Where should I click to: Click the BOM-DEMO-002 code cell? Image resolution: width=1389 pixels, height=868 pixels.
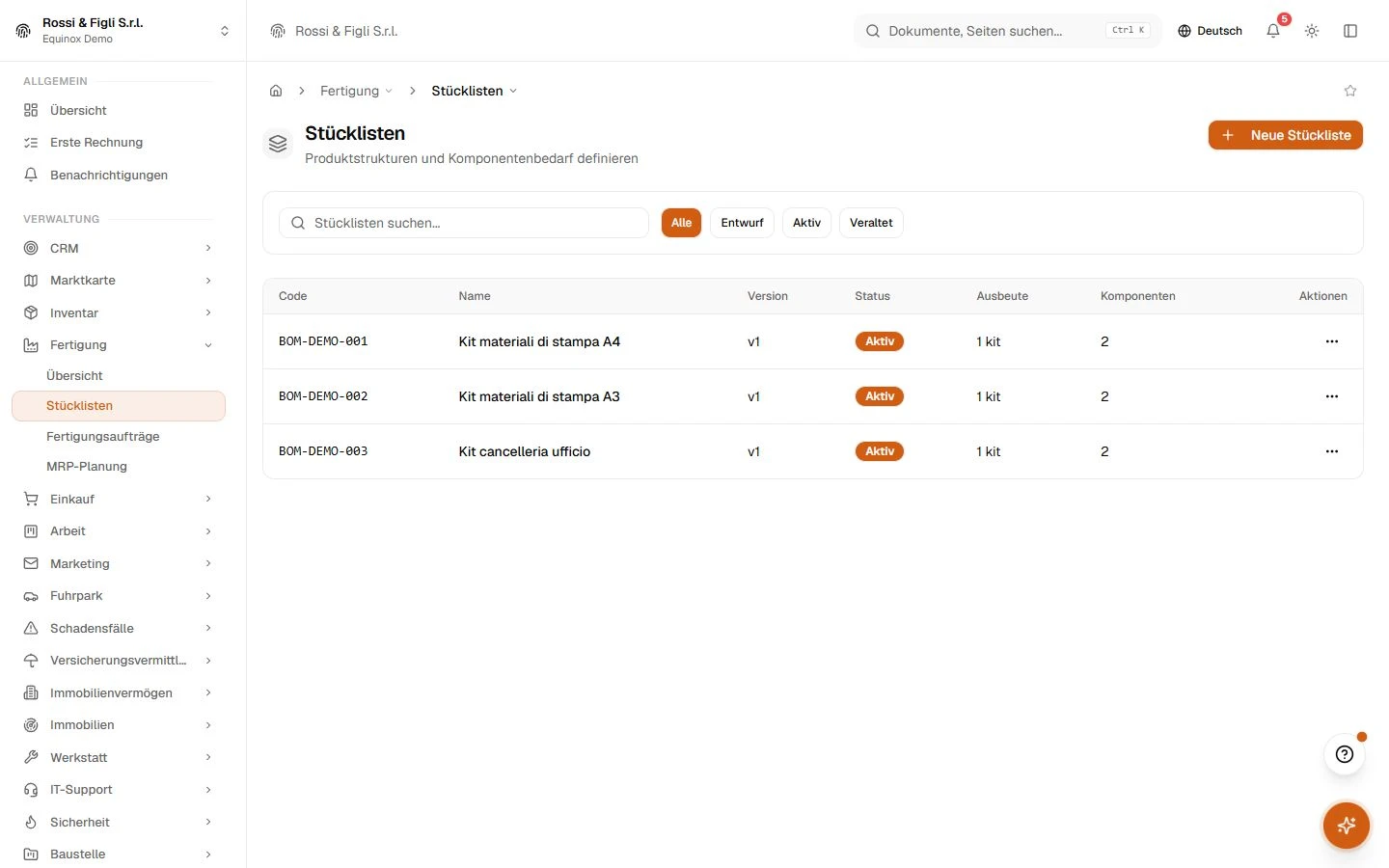(x=323, y=396)
